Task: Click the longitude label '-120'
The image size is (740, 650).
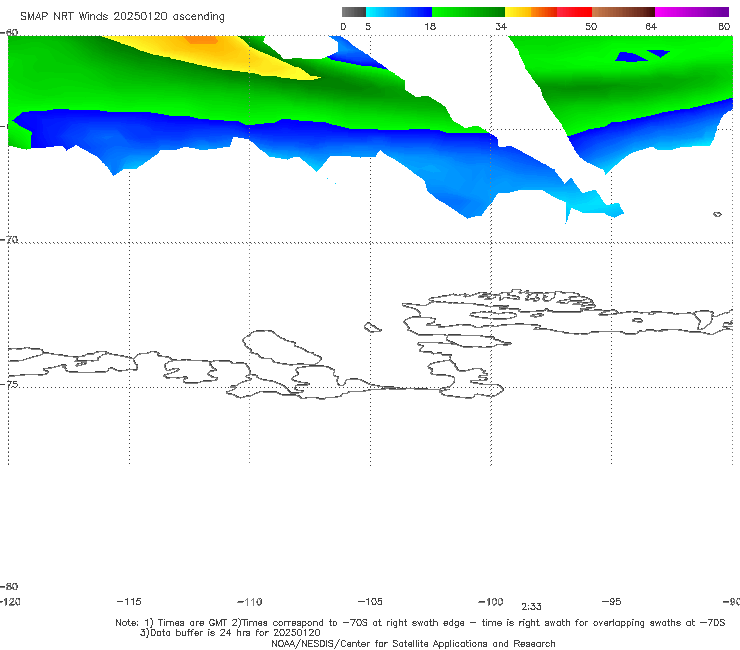Action: coord(10,602)
